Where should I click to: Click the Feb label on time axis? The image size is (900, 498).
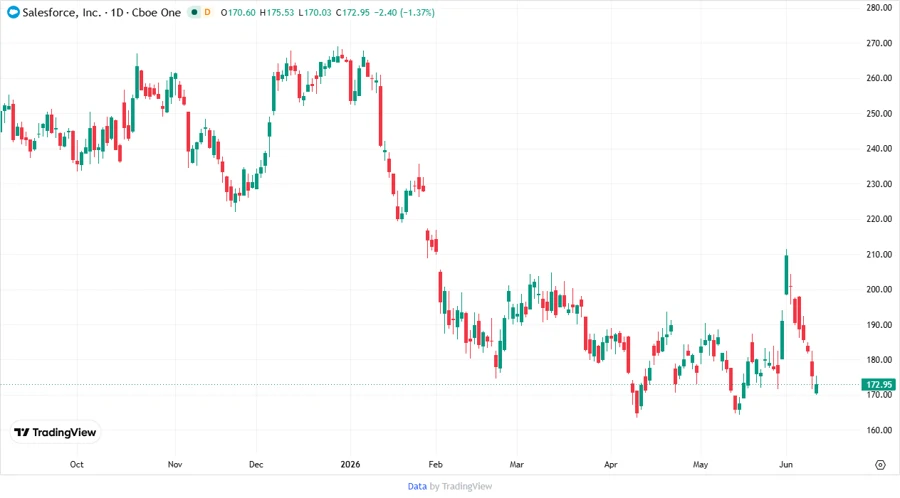click(436, 464)
